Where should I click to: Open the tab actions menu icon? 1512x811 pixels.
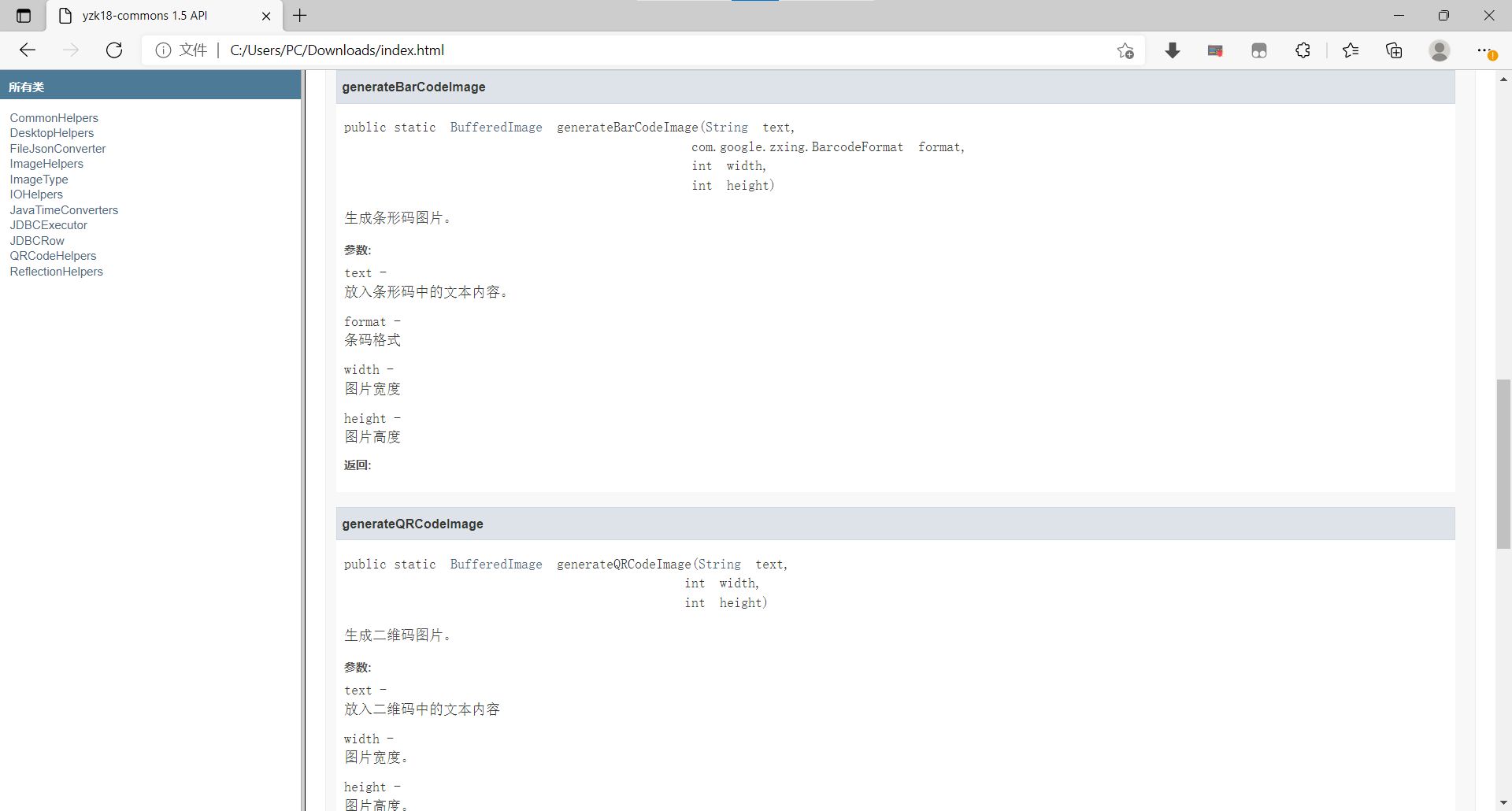(23, 15)
